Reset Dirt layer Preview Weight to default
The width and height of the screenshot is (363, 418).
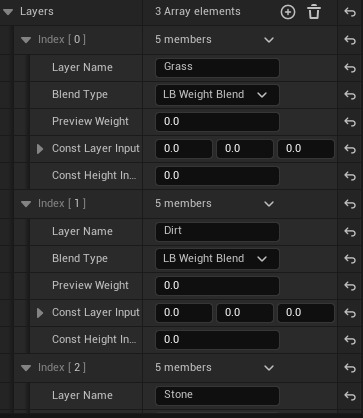point(350,286)
